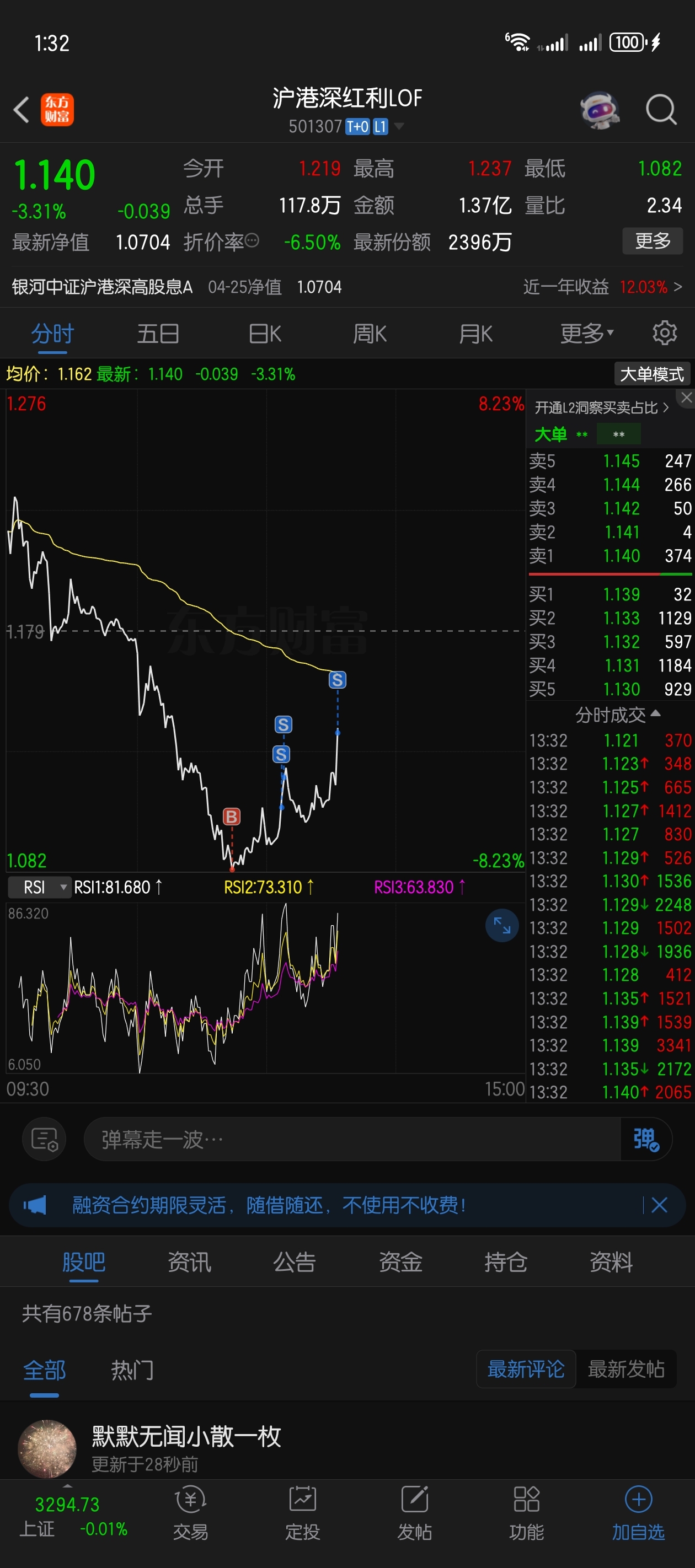Image resolution: width=695 pixels, height=1568 pixels.
Task: Tap the L1 level badge
Action: [380, 126]
